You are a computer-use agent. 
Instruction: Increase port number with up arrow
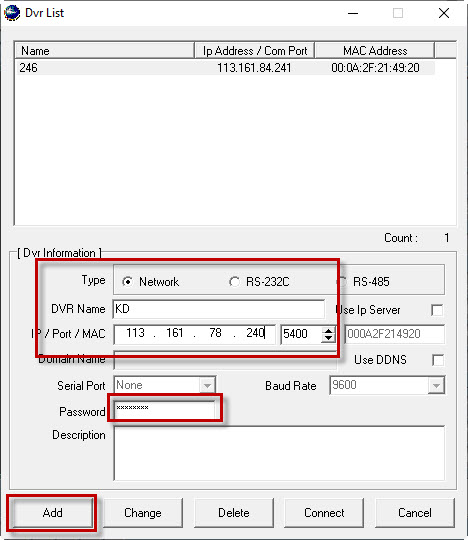(x=329, y=330)
